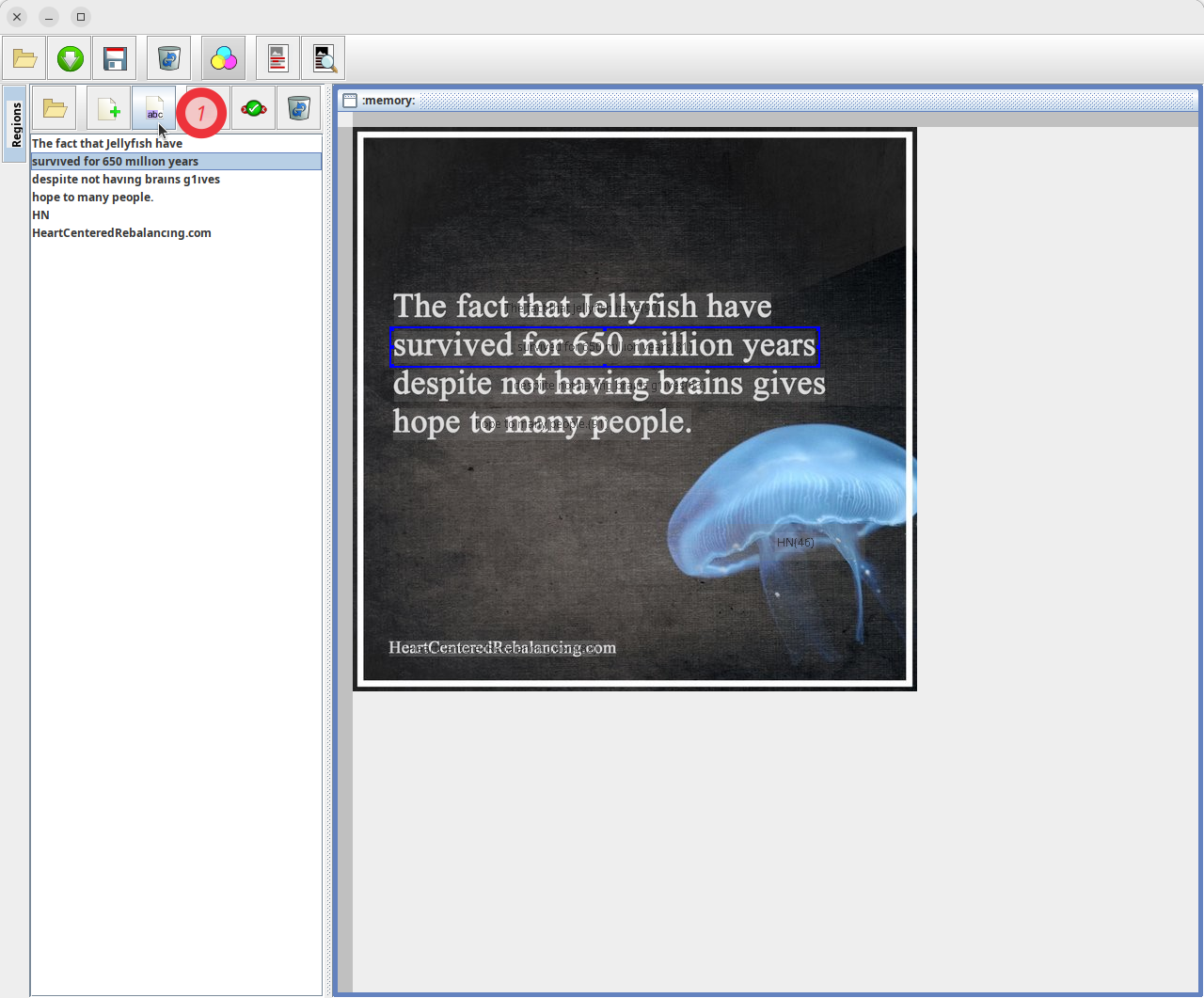Image resolution: width=1204 pixels, height=998 pixels.
Task: Close the application window
Action: [17, 17]
